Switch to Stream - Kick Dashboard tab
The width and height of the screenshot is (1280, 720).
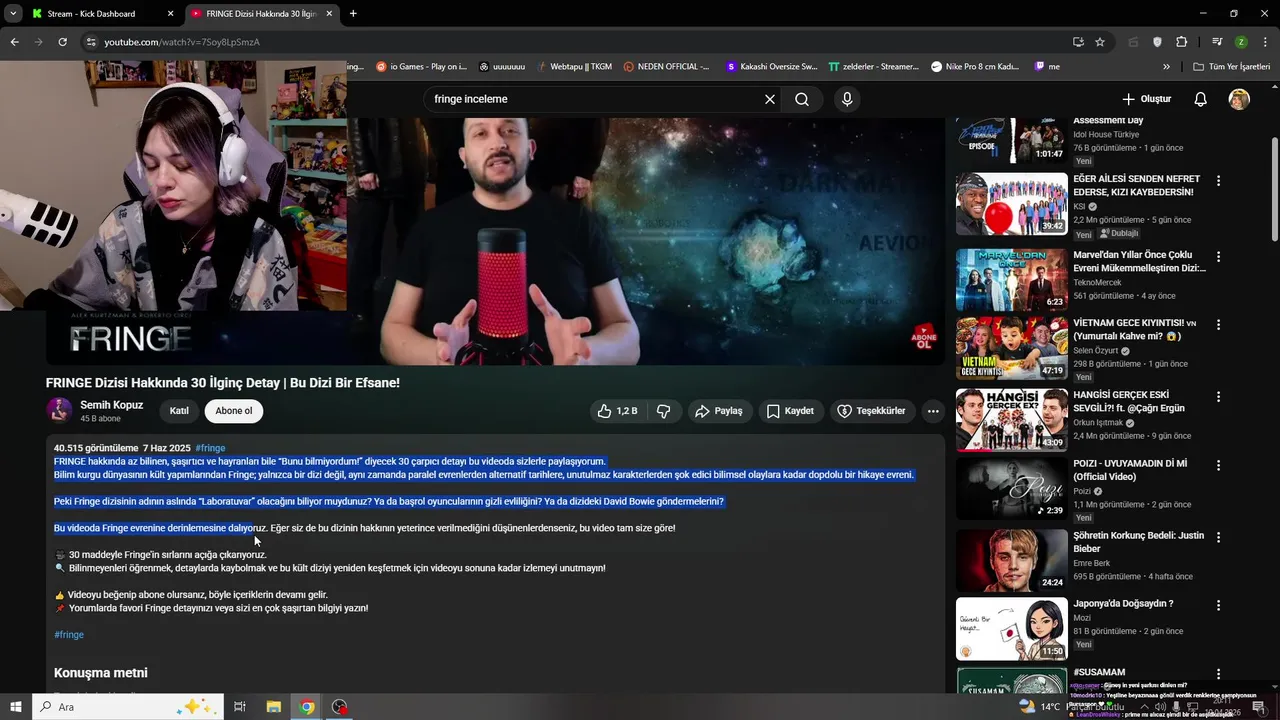pyautogui.click(x=92, y=14)
